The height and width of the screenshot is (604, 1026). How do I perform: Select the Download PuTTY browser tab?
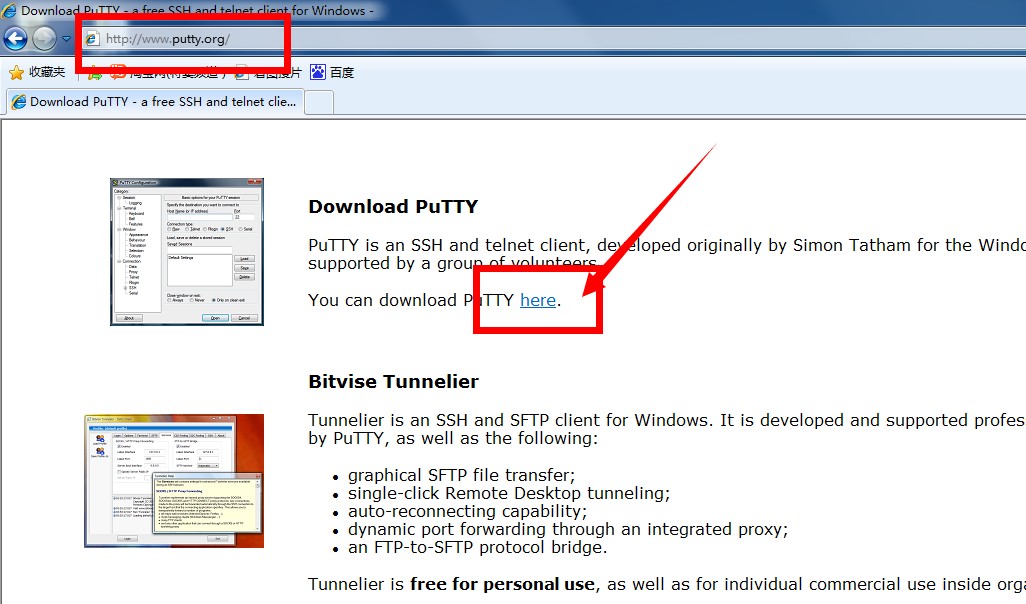(155, 101)
